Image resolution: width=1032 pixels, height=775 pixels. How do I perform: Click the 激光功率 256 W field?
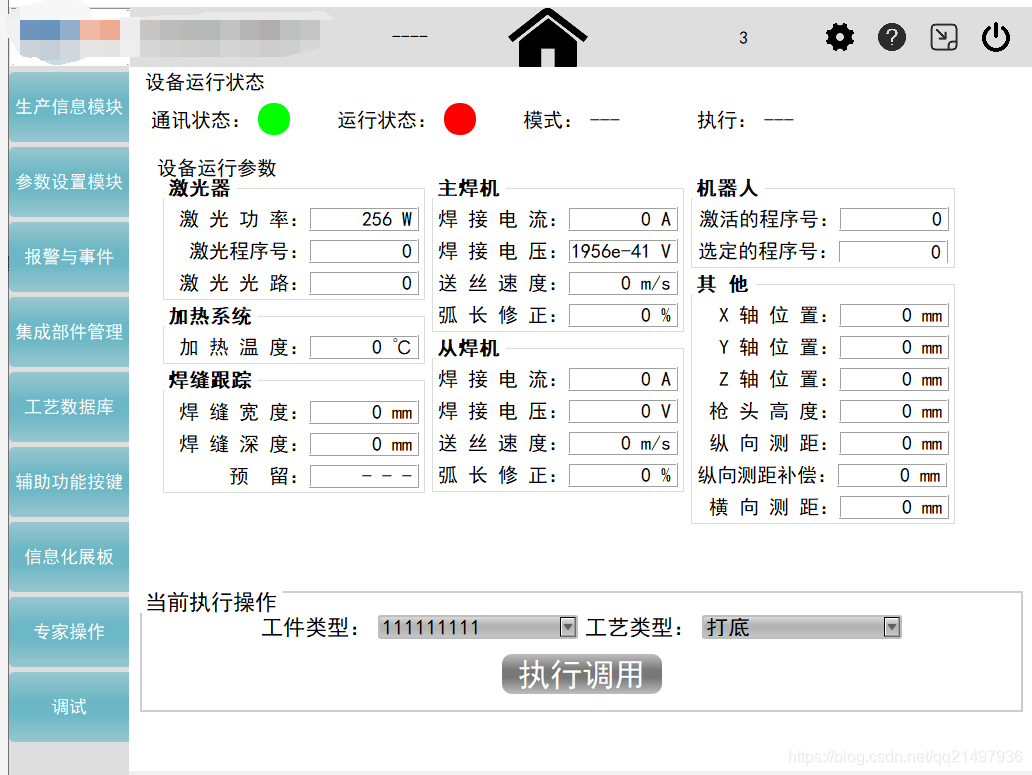tap(364, 219)
